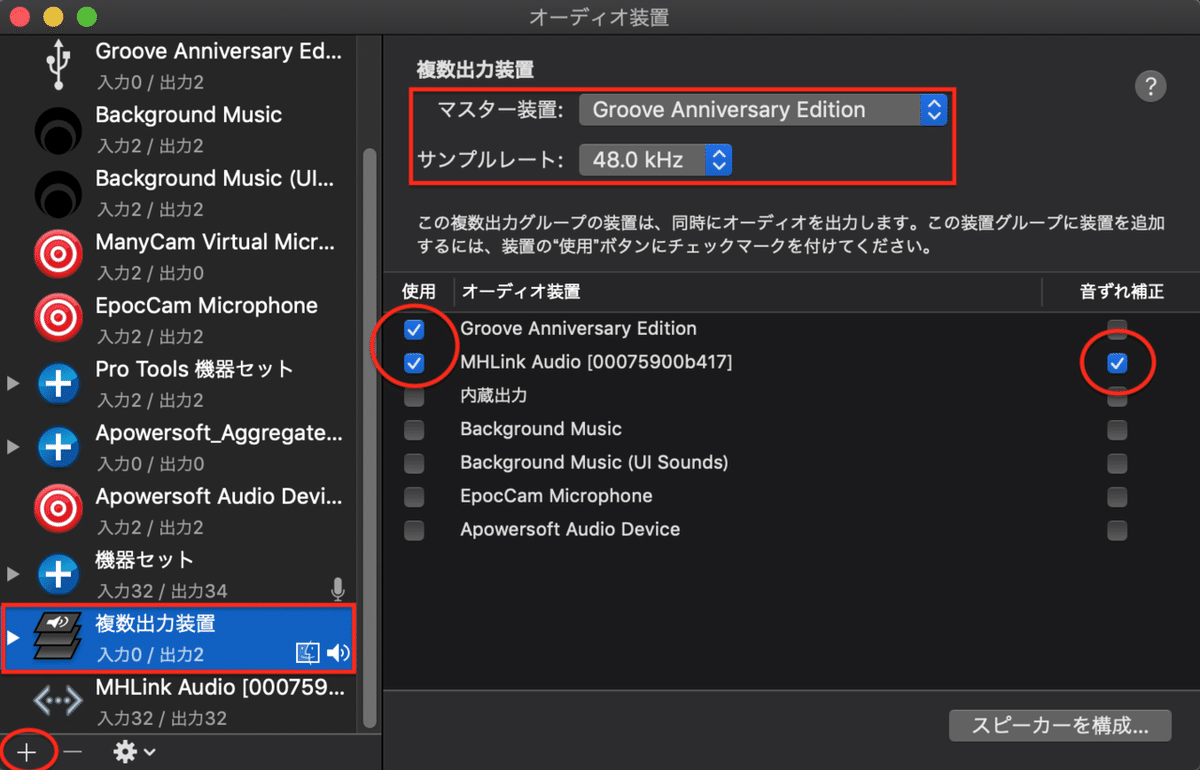
Task: Click the 複数出力装置 stacked speaker icon
Action: 59,638
